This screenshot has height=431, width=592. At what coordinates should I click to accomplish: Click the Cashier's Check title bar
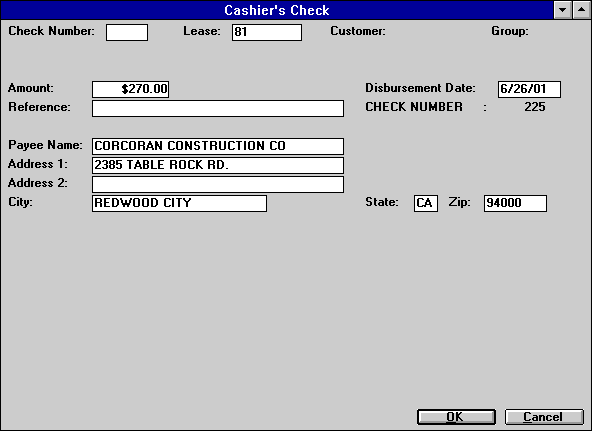click(277, 10)
